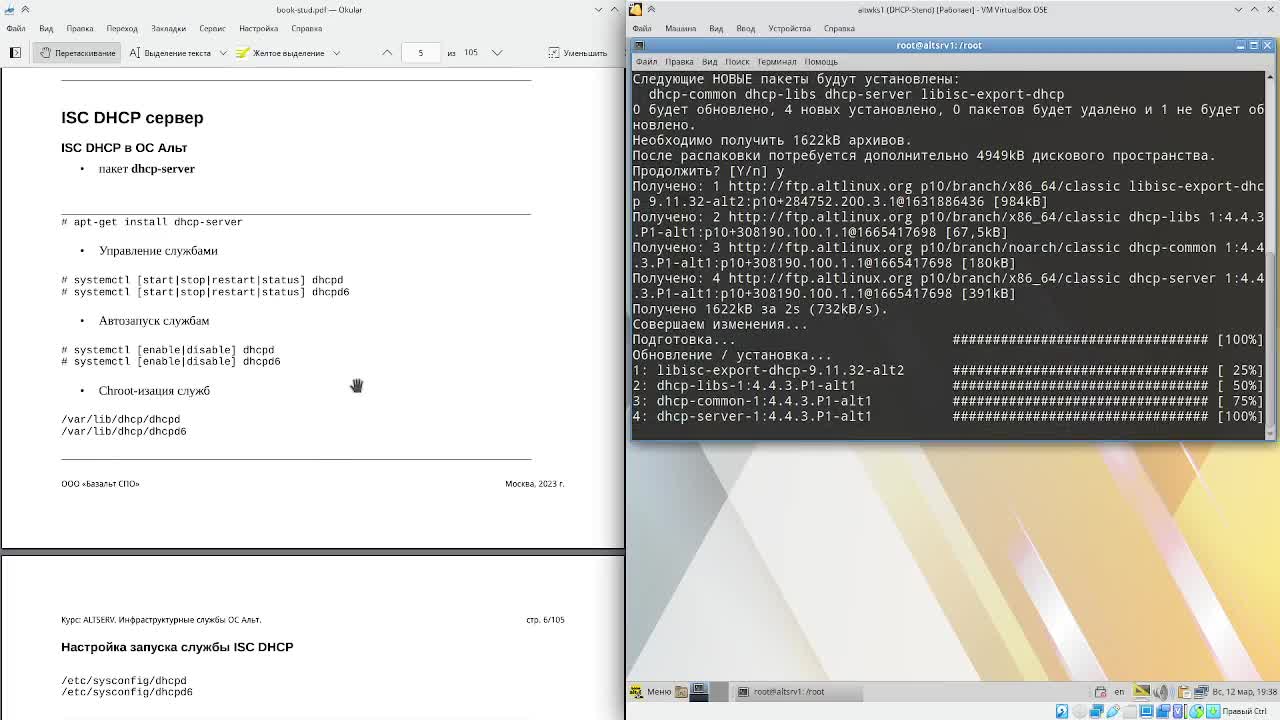
Task: Click the software updates tray icon
Action: (1100, 692)
